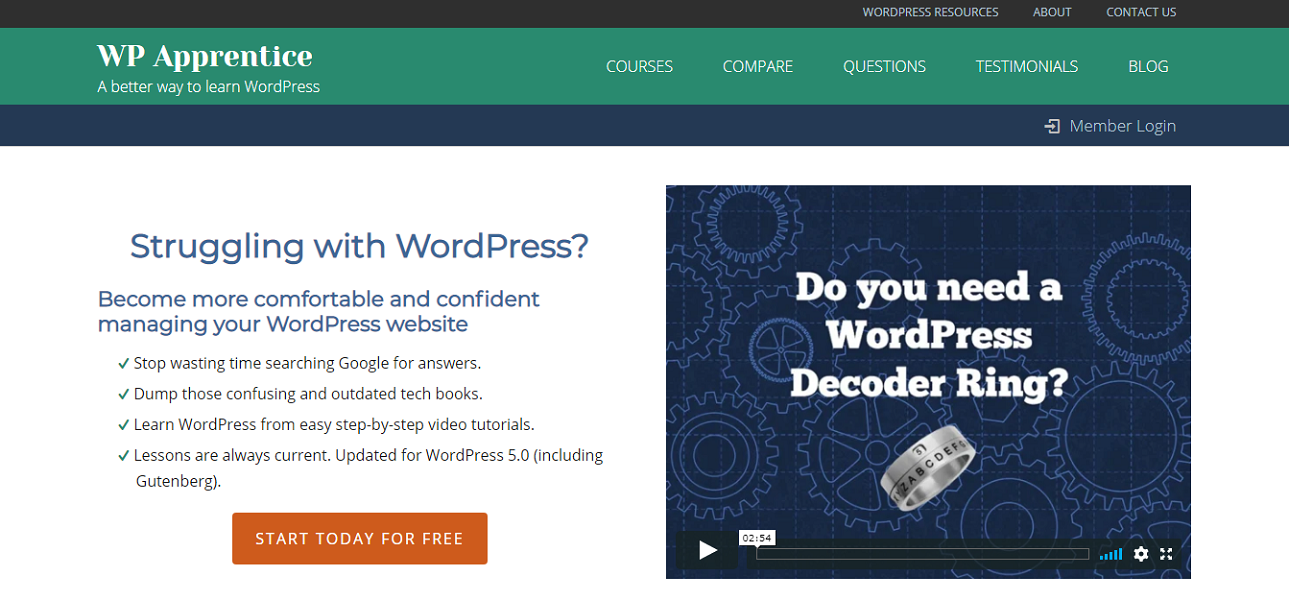Click the Member Login icon

(x=1052, y=126)
